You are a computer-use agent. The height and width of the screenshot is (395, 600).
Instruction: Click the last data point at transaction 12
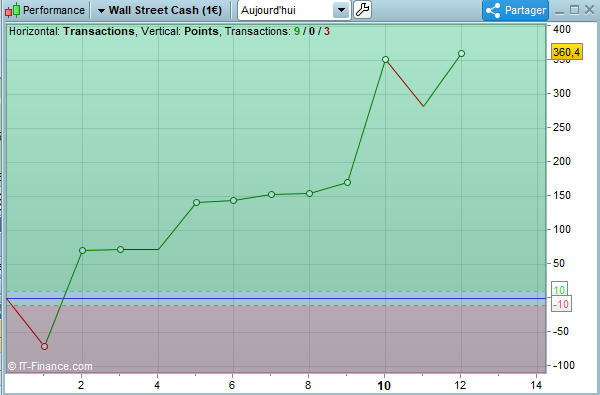[x=461, y=54]
